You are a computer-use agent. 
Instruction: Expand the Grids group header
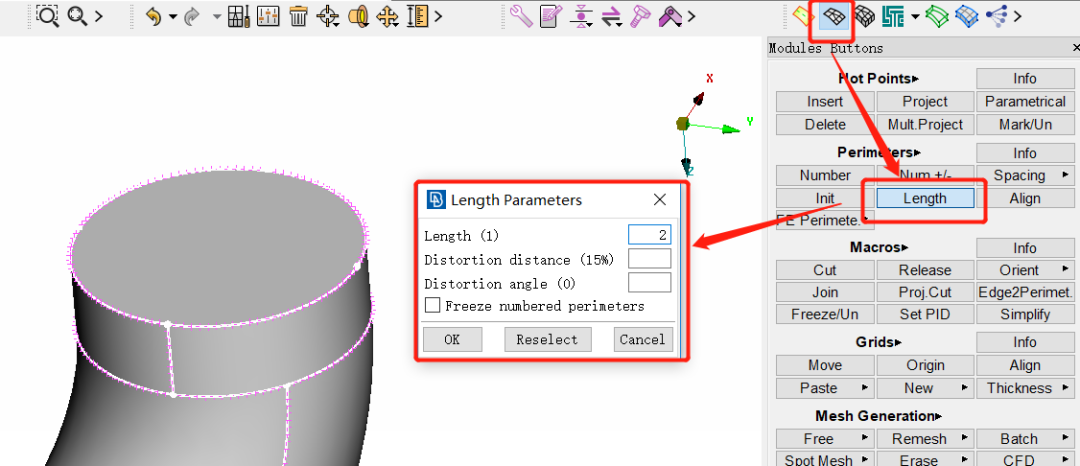pos(878,341)
